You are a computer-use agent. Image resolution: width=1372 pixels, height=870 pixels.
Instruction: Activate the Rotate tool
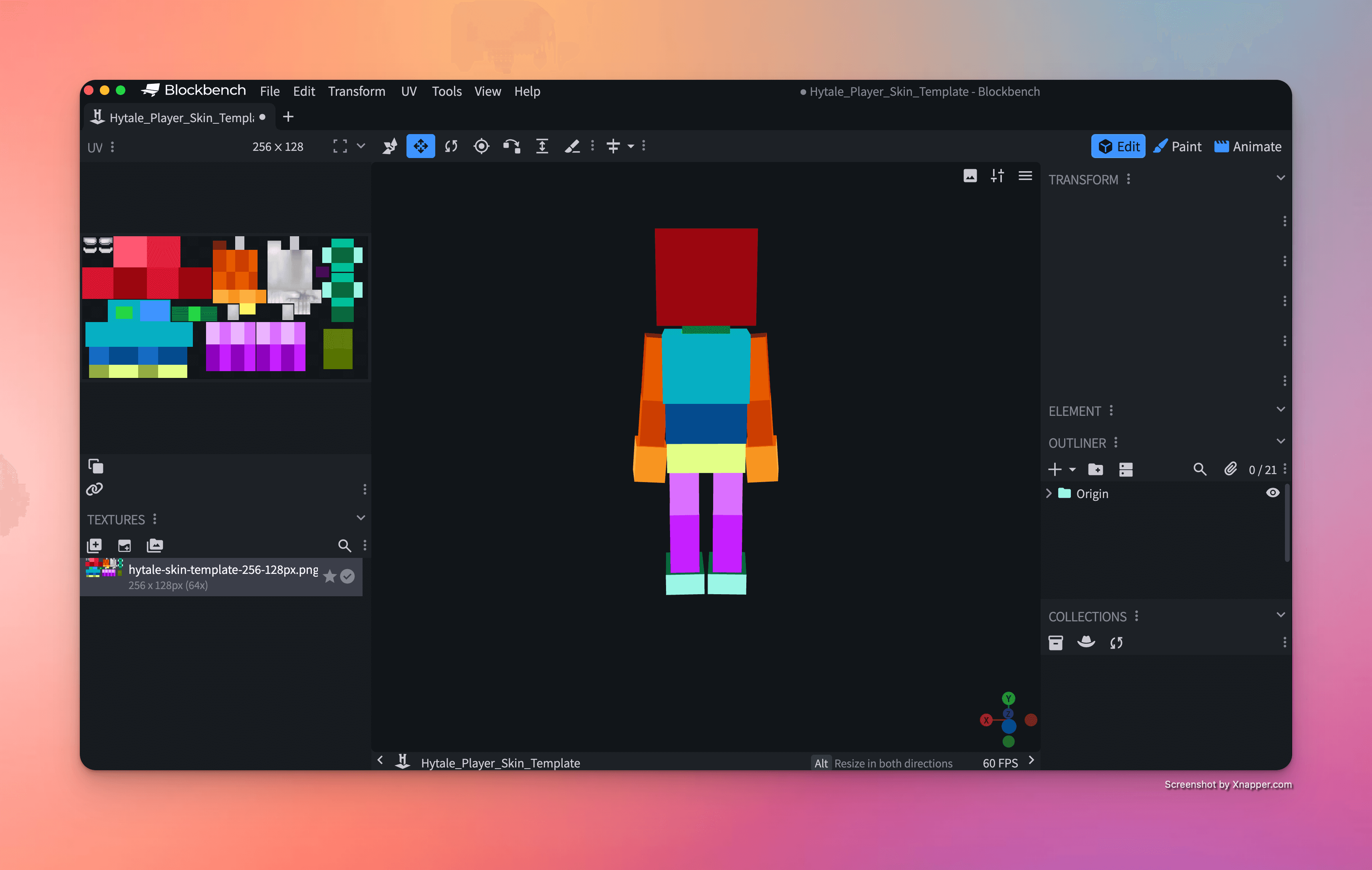[451, 146]
